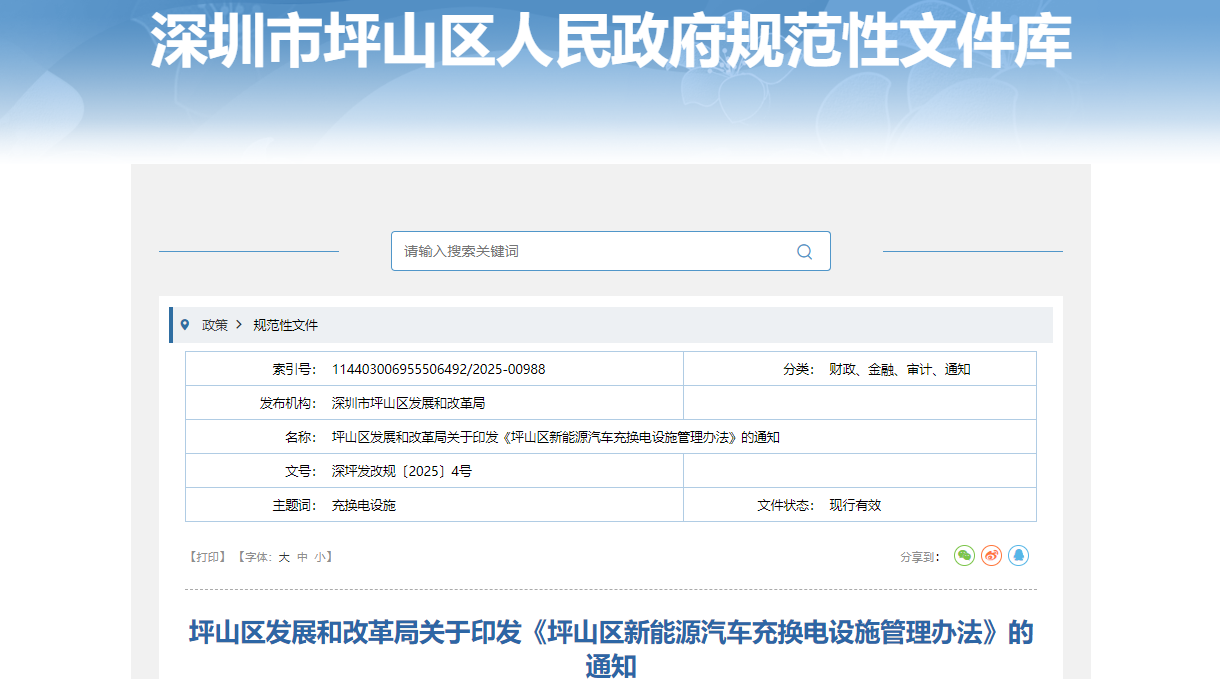The image size is (1220, 679).
Task: Go to 规范性文件 breadcrumb link
Action: pyautogui.click(x=285, y=325)
